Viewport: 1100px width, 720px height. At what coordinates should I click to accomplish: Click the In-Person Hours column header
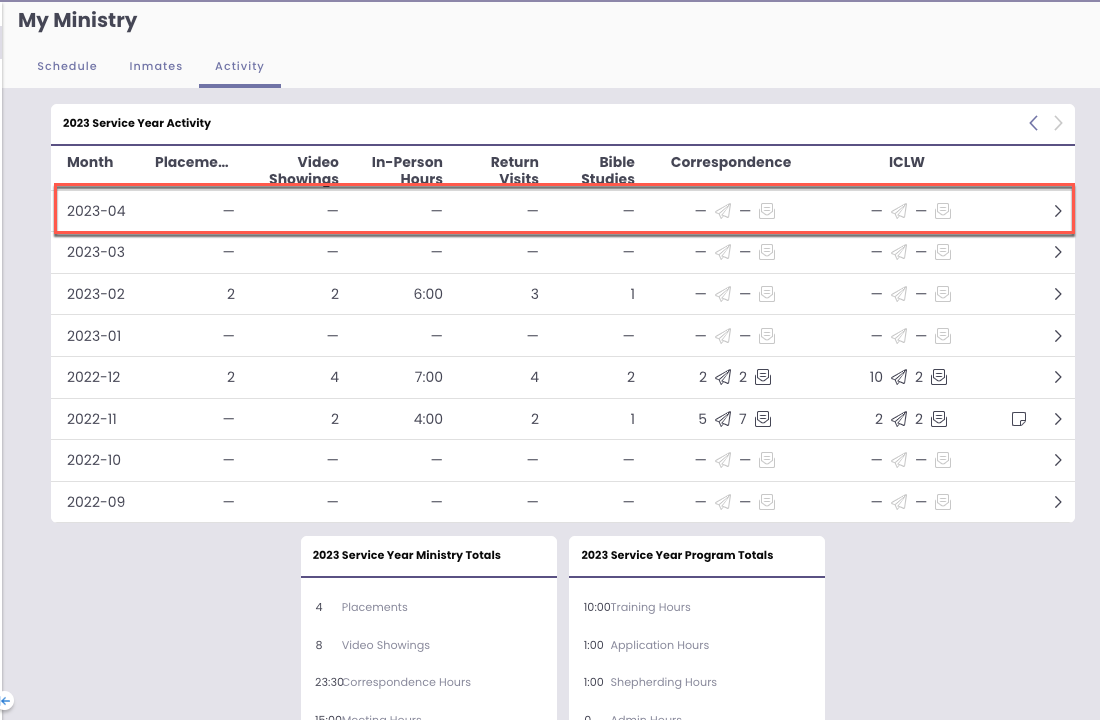click(407, 170)
